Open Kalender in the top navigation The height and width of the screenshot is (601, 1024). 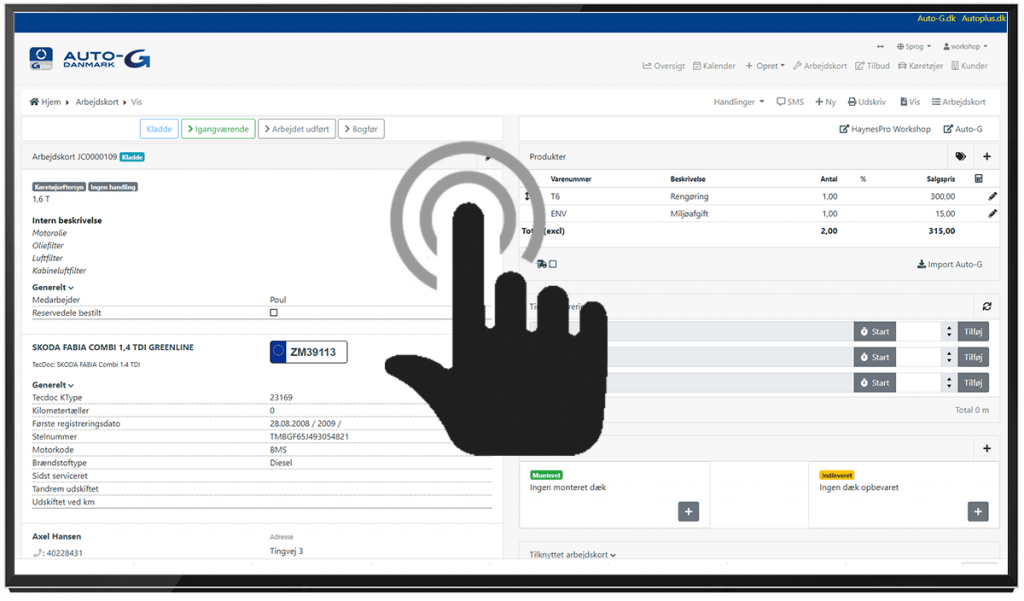tap(714, 66)
